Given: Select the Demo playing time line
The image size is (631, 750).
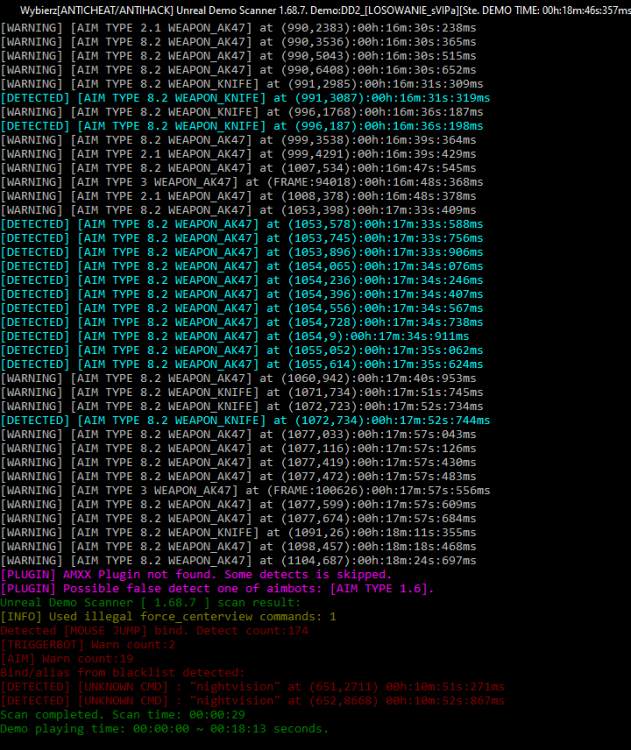Looking at the screenshot, I should click(164, 729).
